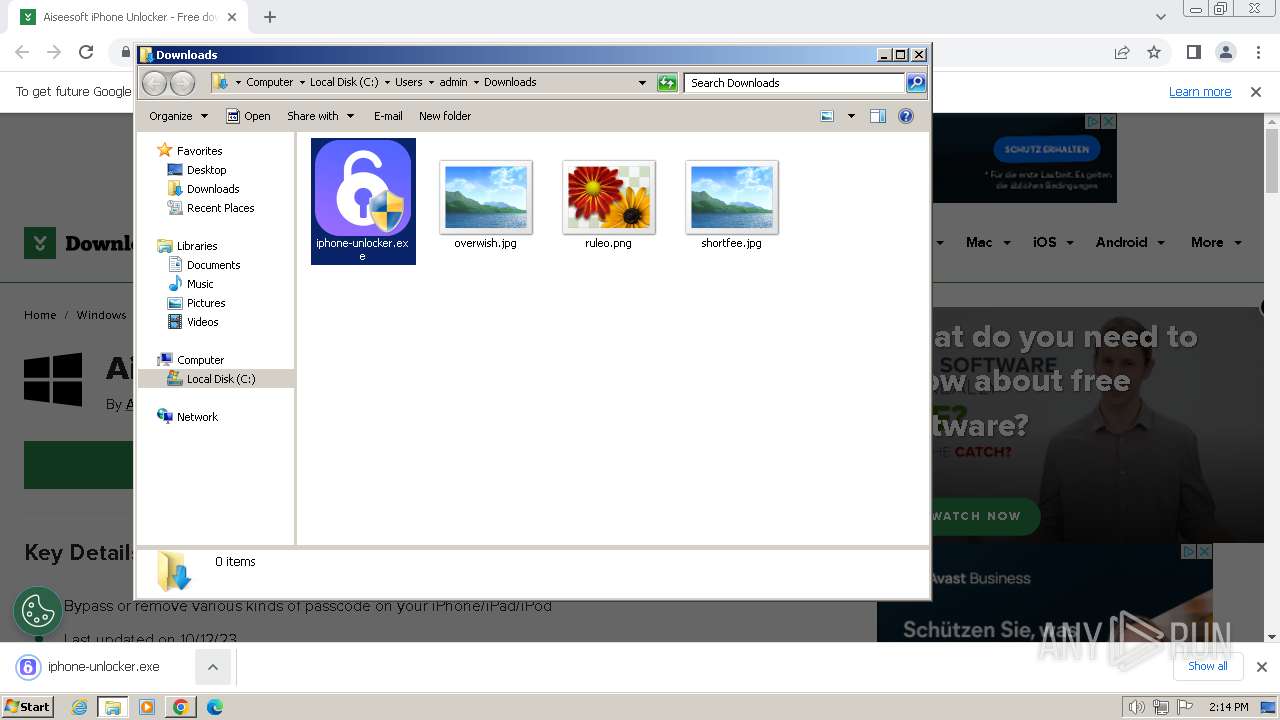This screenshot has height=720, width=1280.
Task: Click Chrome's new tab plus button
Action: pos(270,16)
